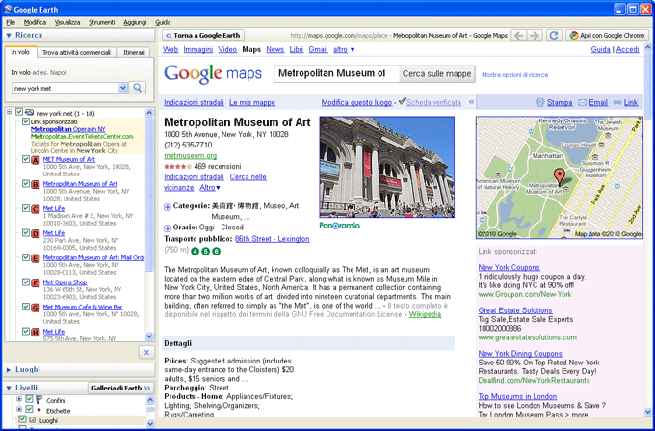Image resolution: width=655 pixels, height=431 pixels.
Task: Click Cerca sulle mappe button
Action: click(437, 74)
